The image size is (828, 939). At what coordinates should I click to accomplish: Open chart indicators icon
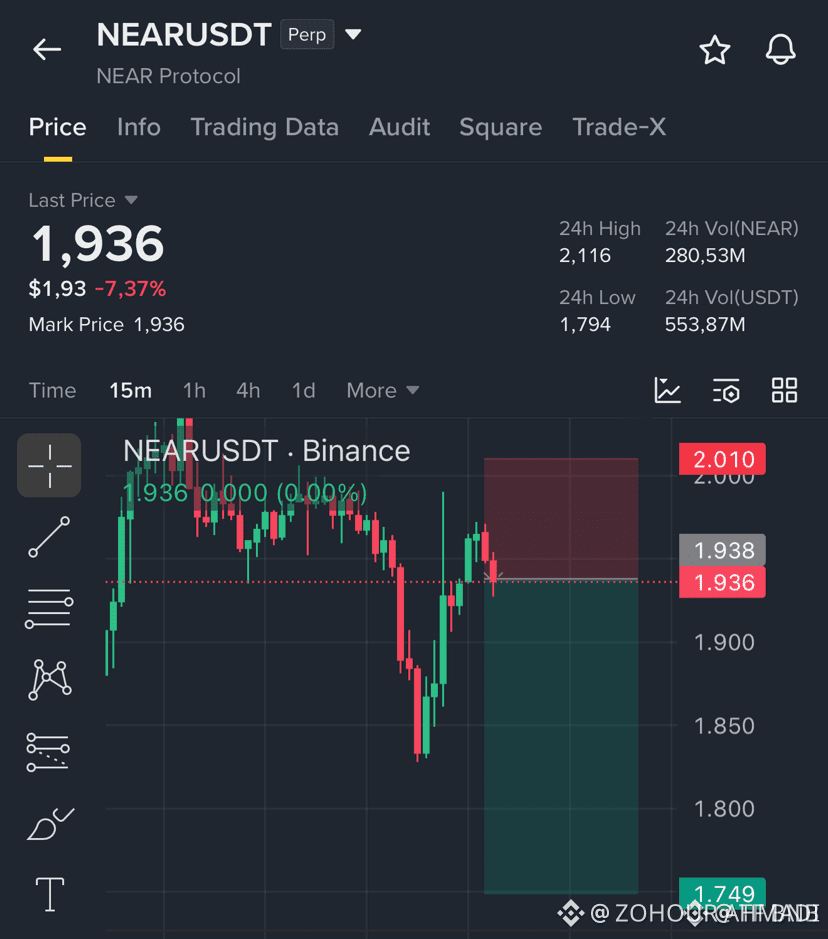668,390
